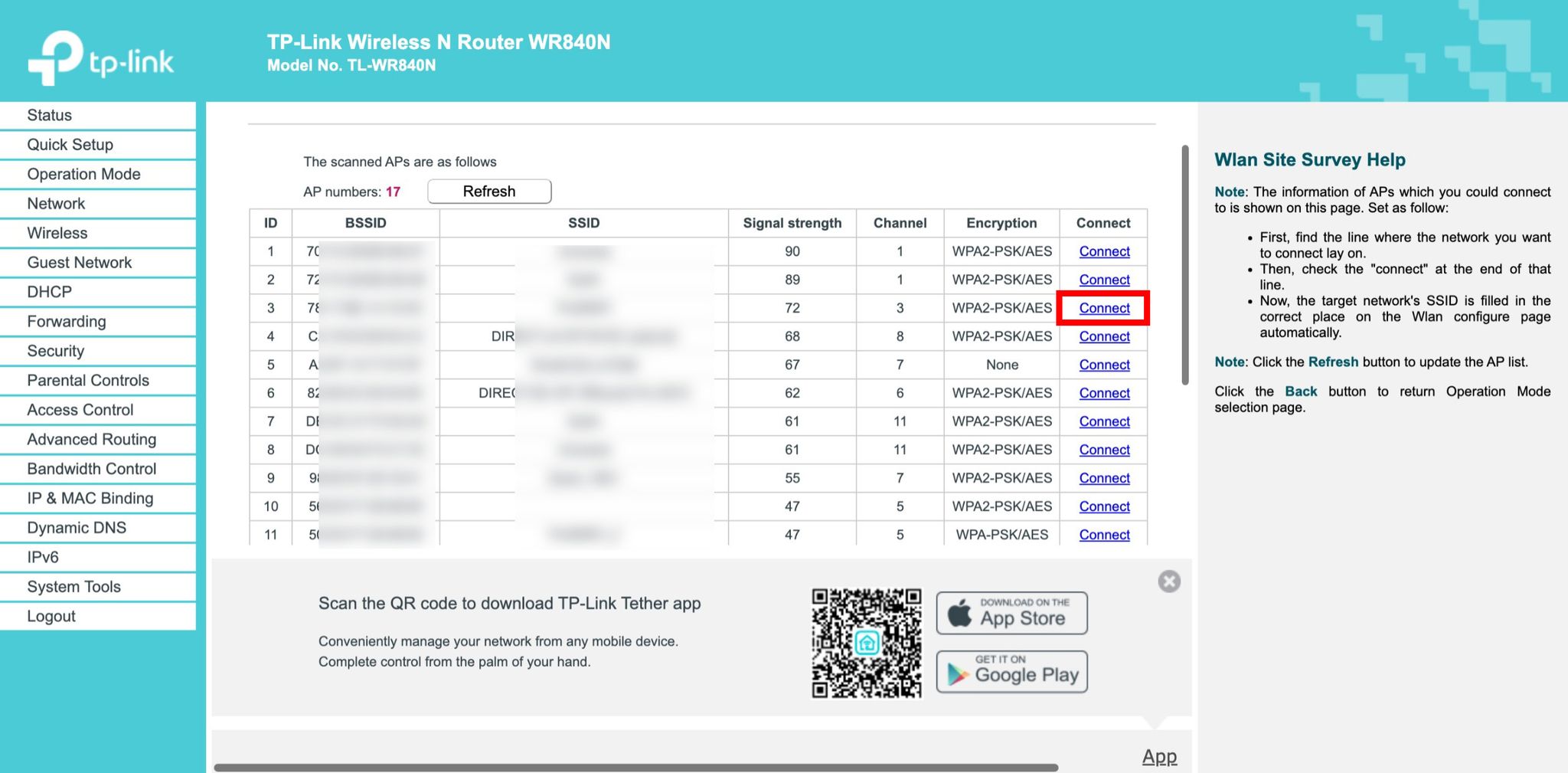Screen dimensions: 1568x773
Task: Click the Channel column header
Action: (x=900, y=223)
